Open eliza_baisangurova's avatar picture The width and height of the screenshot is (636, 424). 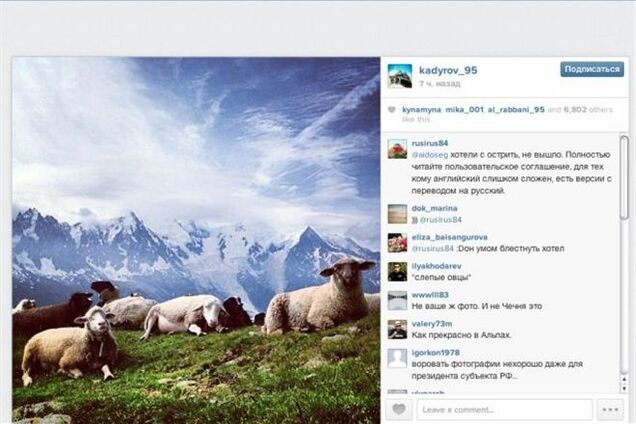397,243
